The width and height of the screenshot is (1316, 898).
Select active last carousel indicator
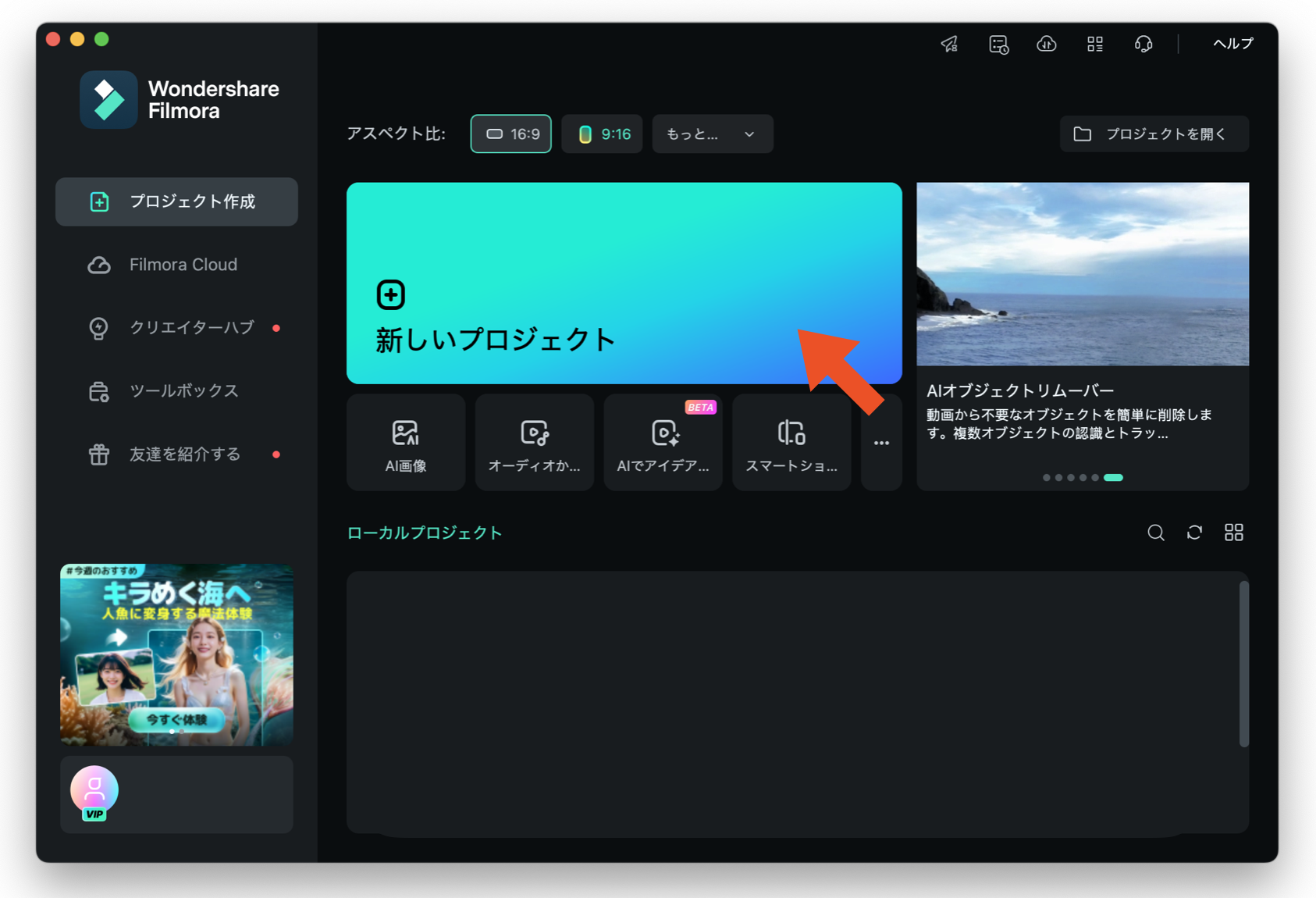click(1114, 477)
